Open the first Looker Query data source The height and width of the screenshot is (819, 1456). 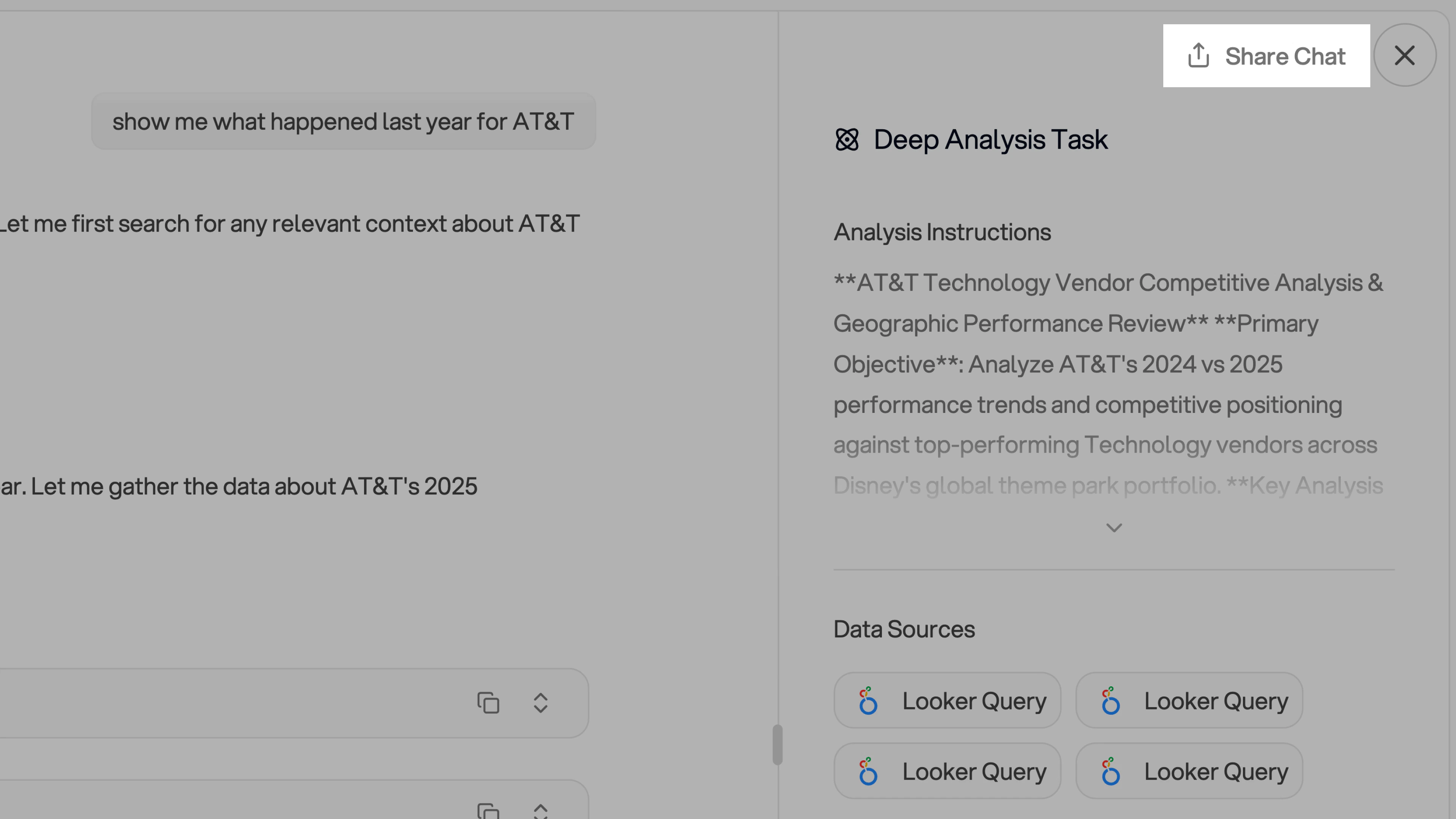(x=947, y=701)
